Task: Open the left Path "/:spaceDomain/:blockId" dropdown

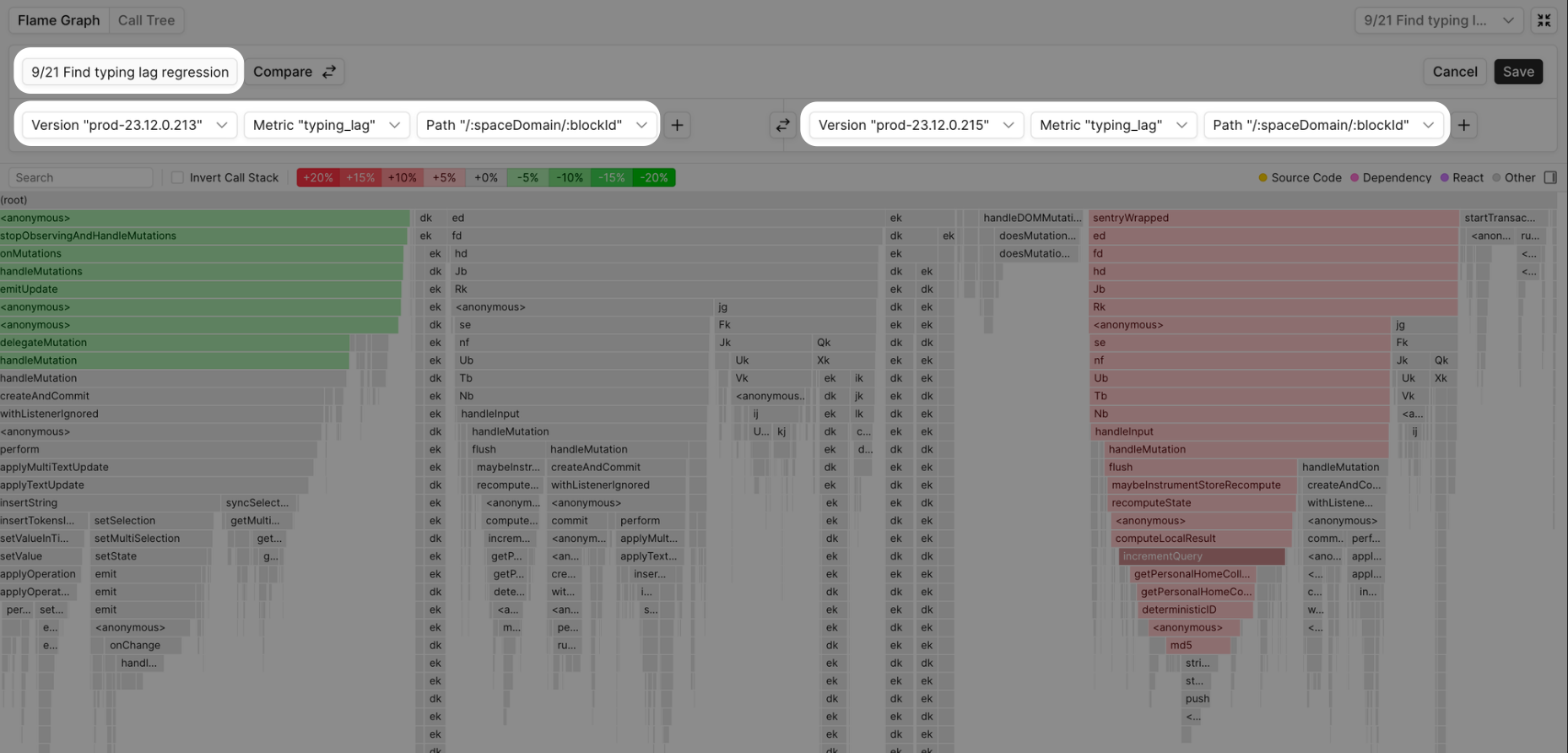Action: pyautogui.click(x=537, y=125)
